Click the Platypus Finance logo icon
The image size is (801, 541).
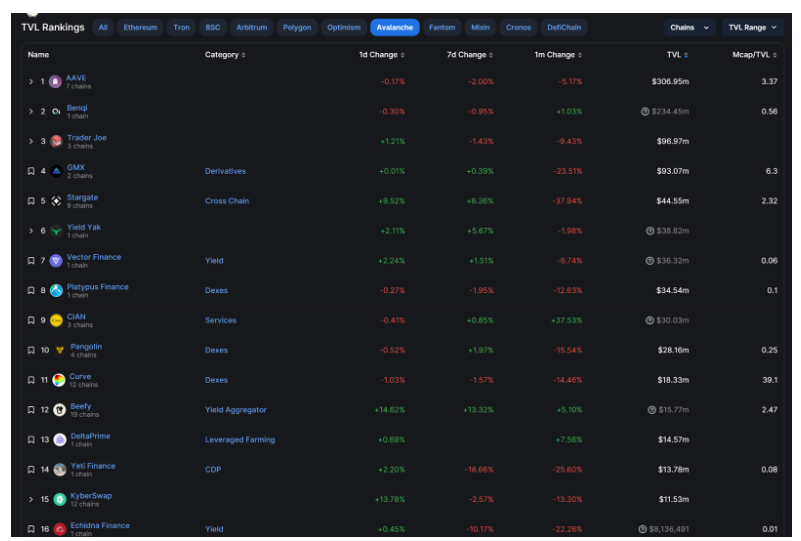56,291
